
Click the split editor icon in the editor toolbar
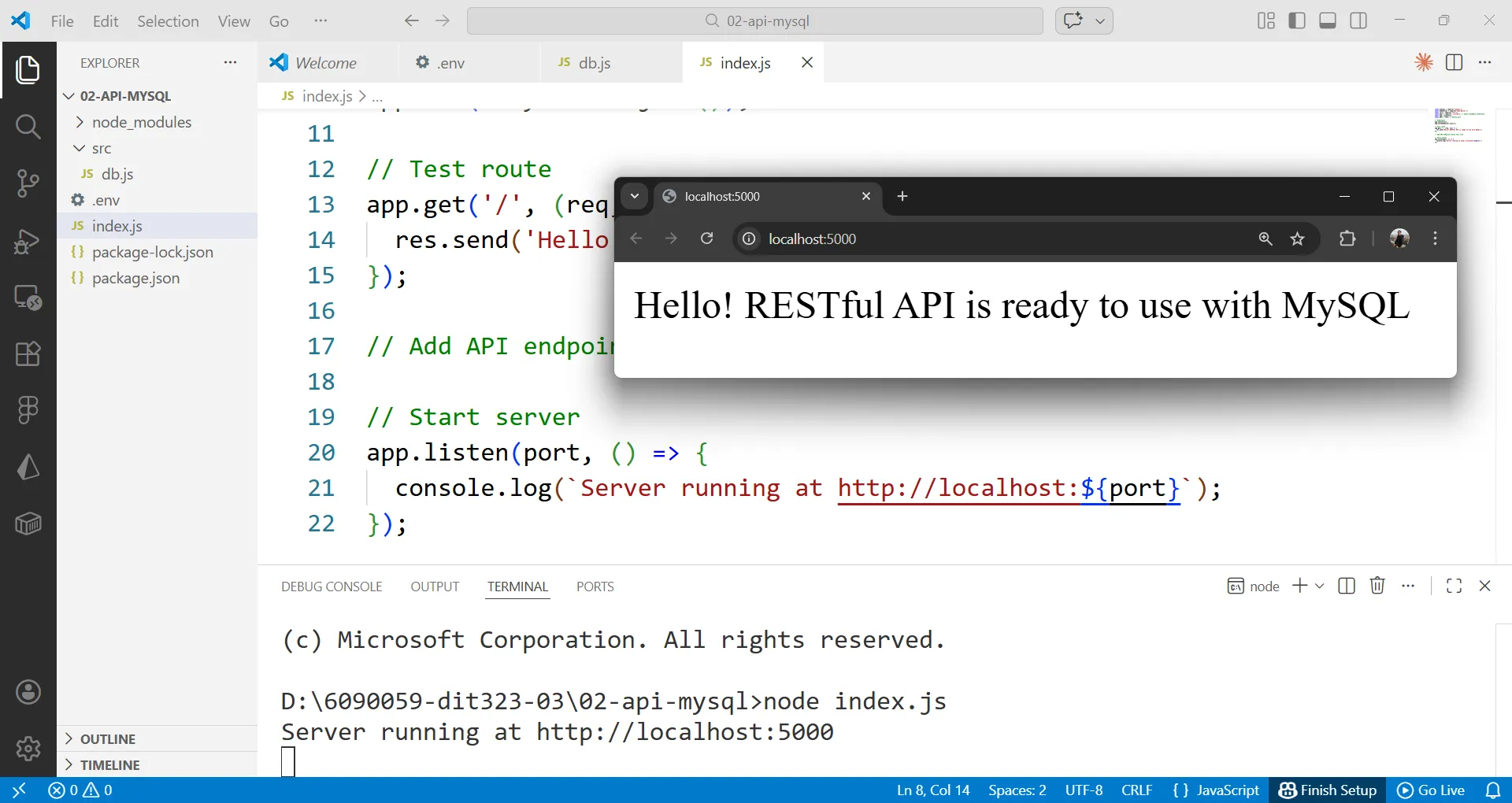1454,62
